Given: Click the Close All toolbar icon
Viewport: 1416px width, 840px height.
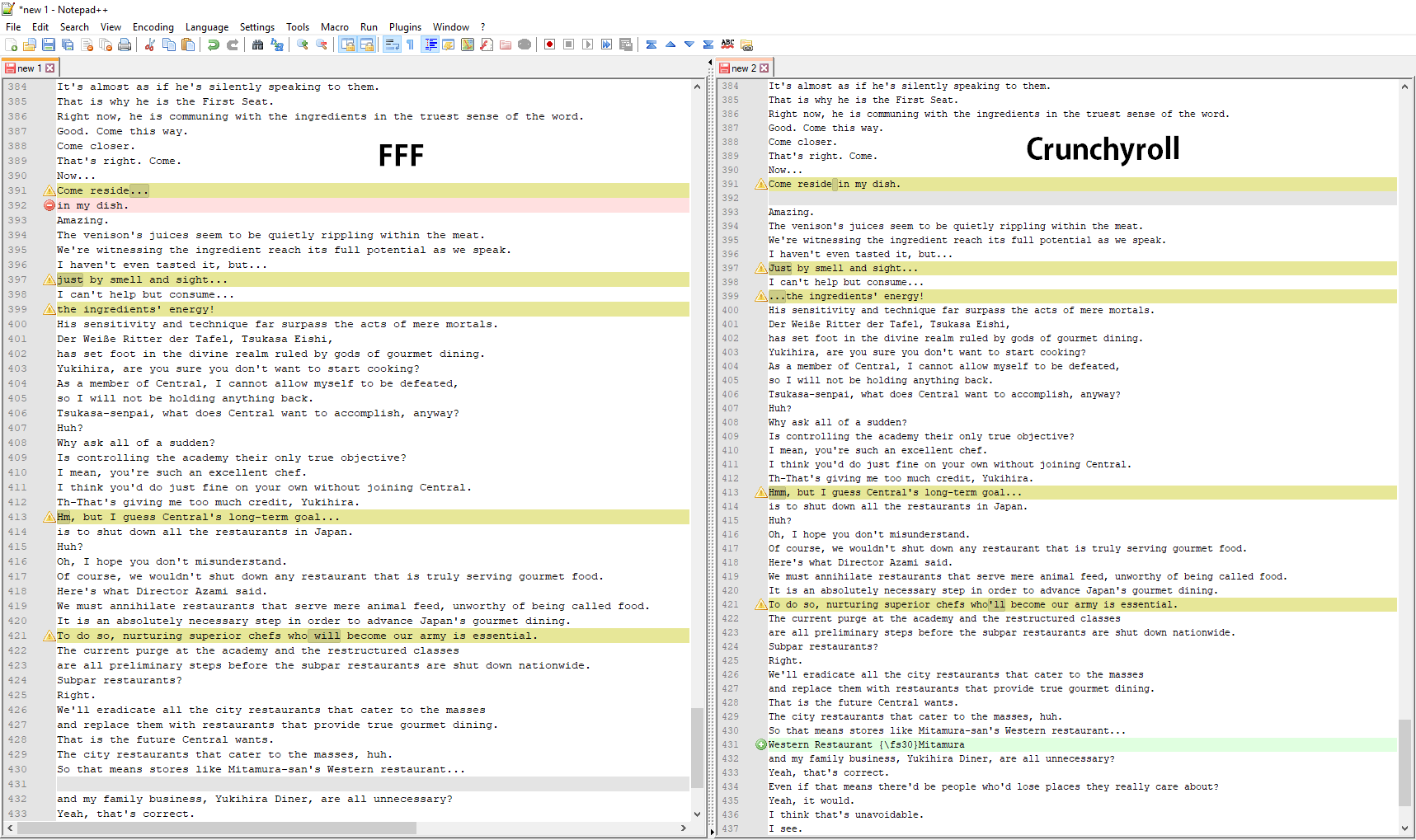Looking at the screenshot, I should (106, 45).
